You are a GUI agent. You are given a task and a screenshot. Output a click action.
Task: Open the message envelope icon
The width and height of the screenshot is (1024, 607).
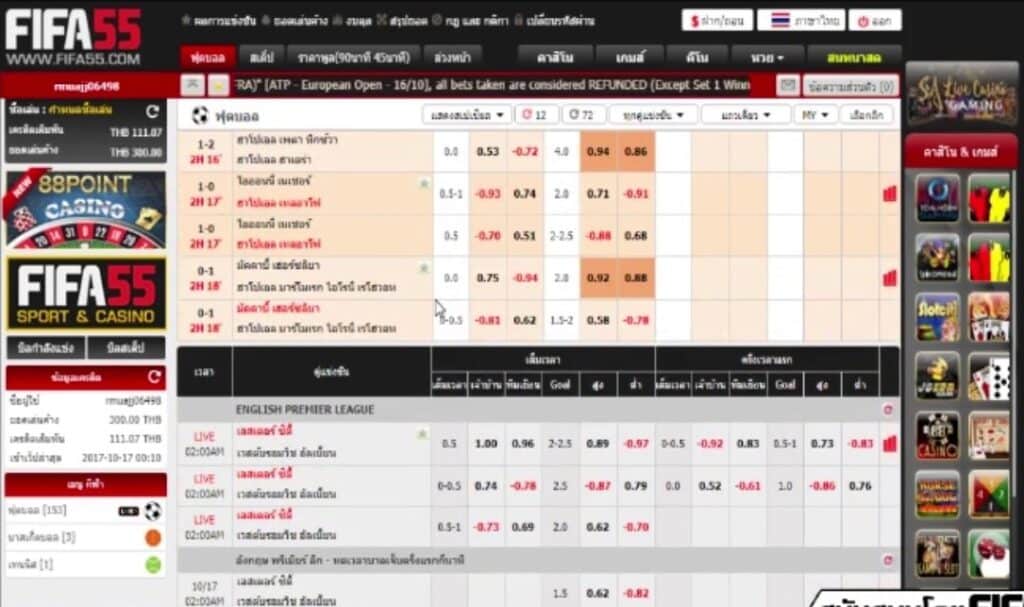(x=788, y=85)
